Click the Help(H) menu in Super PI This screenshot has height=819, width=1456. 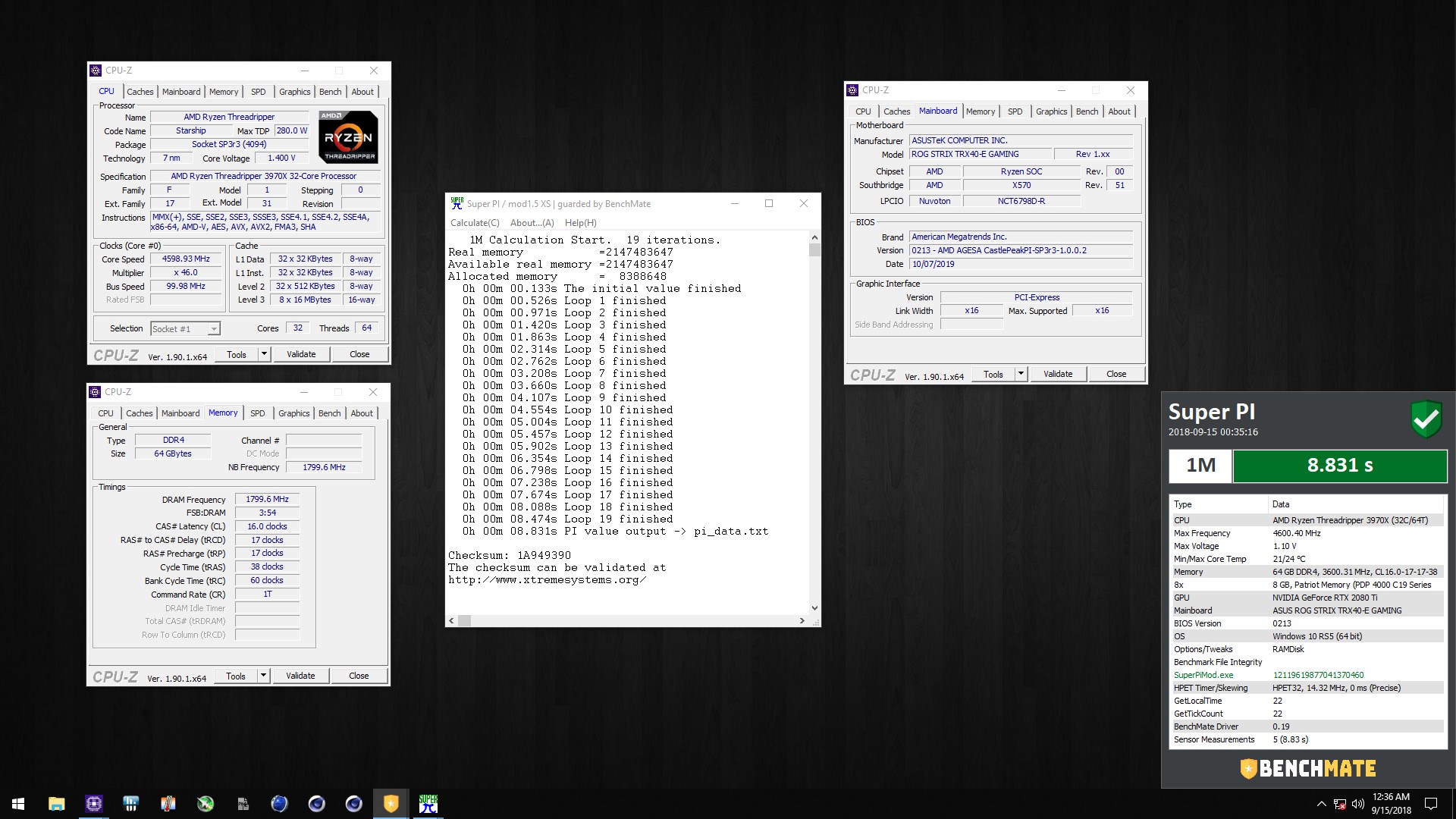click(580, 223)
